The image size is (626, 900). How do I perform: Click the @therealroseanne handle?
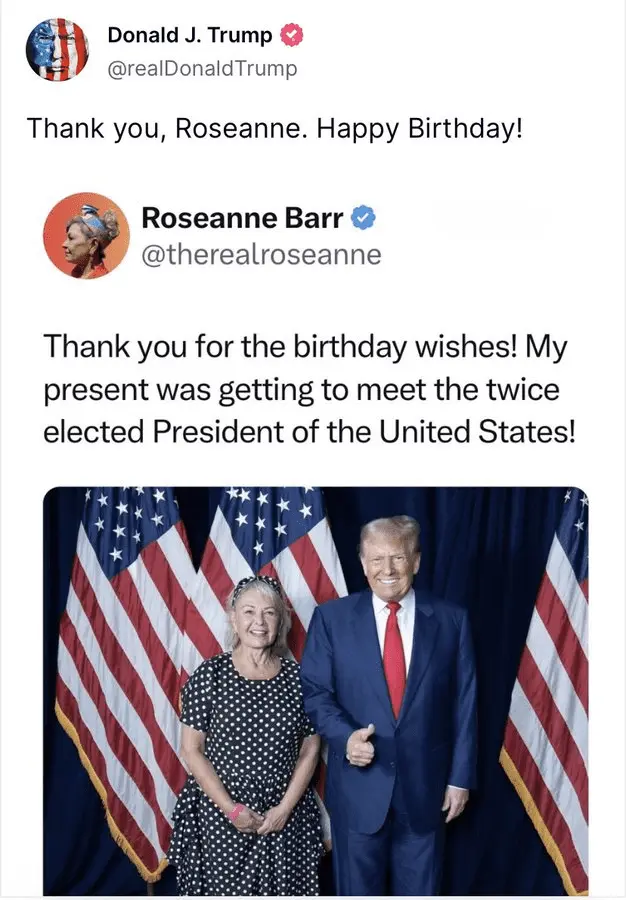pos(262,255)
